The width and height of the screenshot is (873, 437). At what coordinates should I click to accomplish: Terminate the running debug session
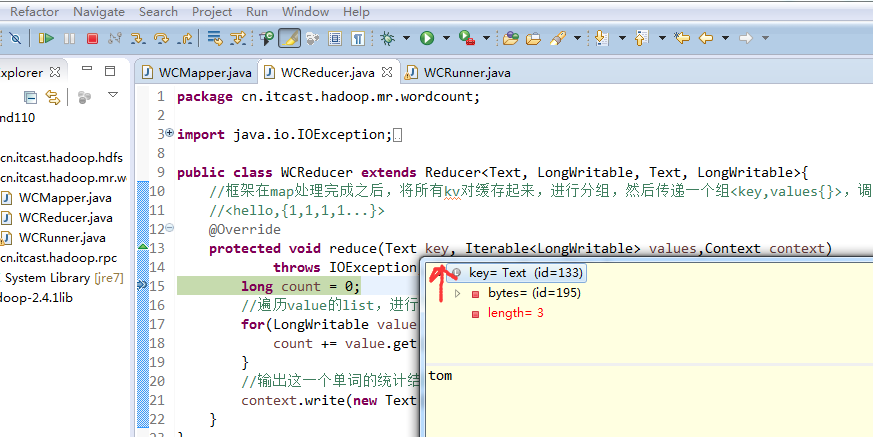click(92, 38)
